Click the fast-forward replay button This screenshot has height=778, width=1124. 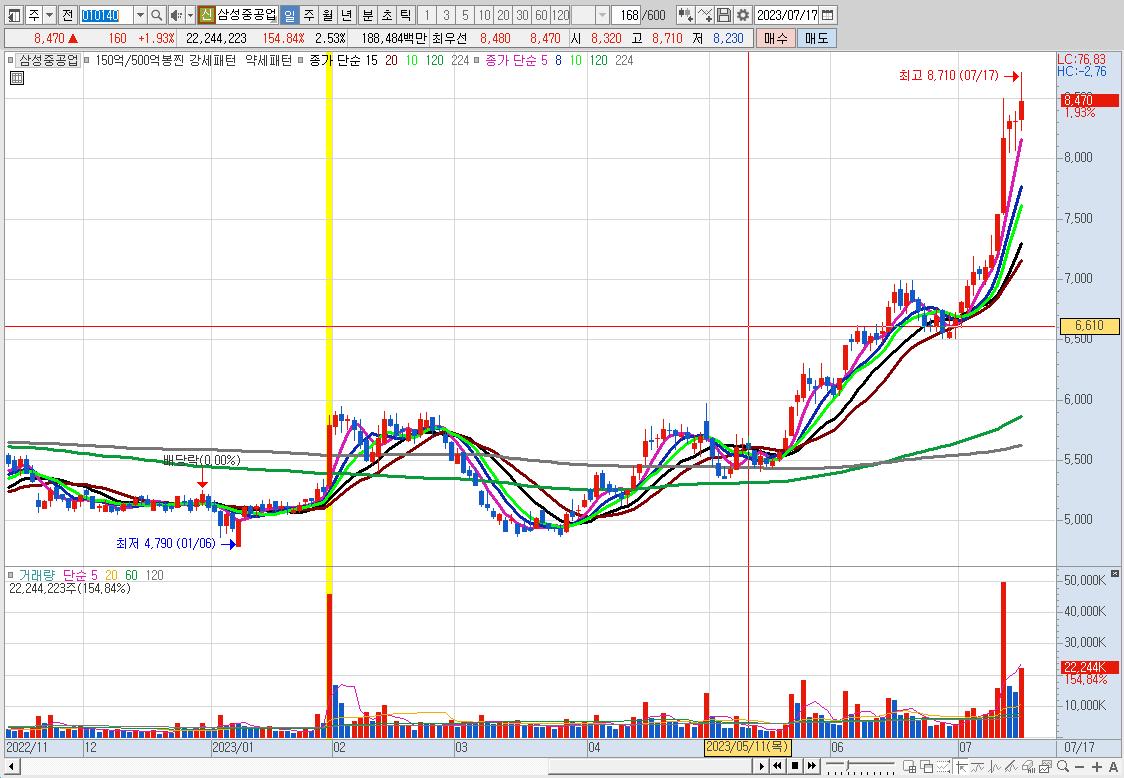[x=811, y=766]
